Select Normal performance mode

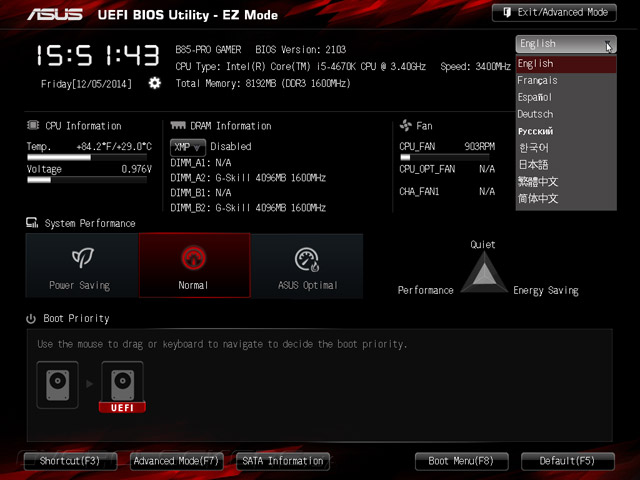195,265
